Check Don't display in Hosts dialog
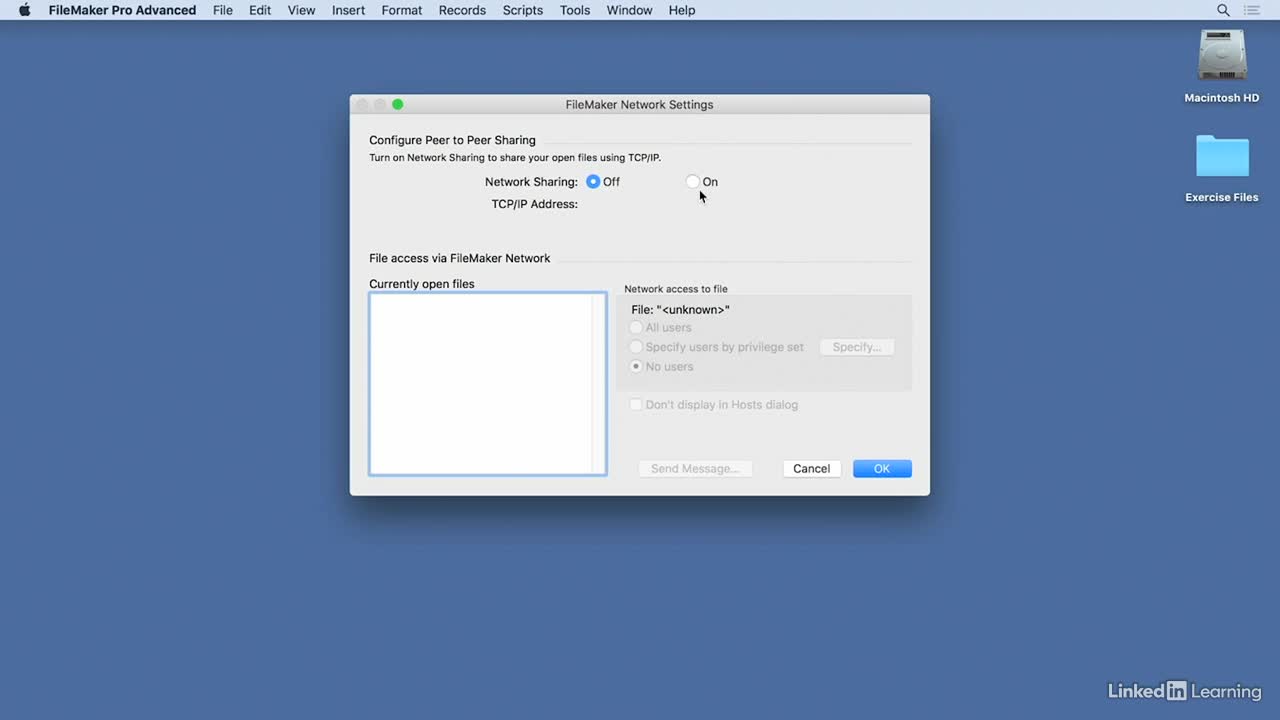The width and height of the screenshot is (1280, 720). (635, 405)
